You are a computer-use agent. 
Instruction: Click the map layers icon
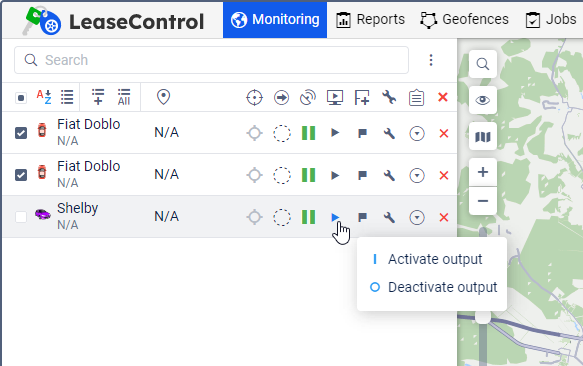[483, 137]
